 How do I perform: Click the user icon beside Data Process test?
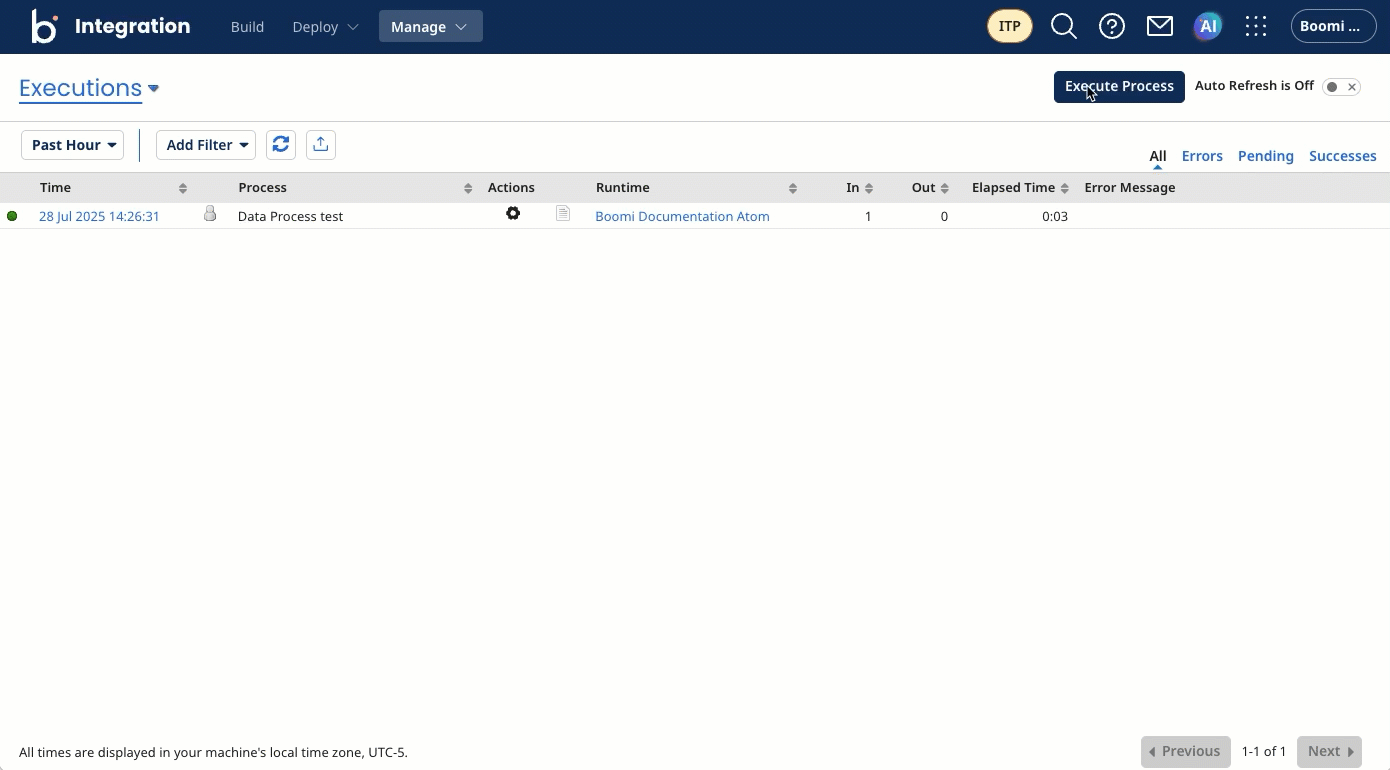pyautogui.click(x=210, y=213)
